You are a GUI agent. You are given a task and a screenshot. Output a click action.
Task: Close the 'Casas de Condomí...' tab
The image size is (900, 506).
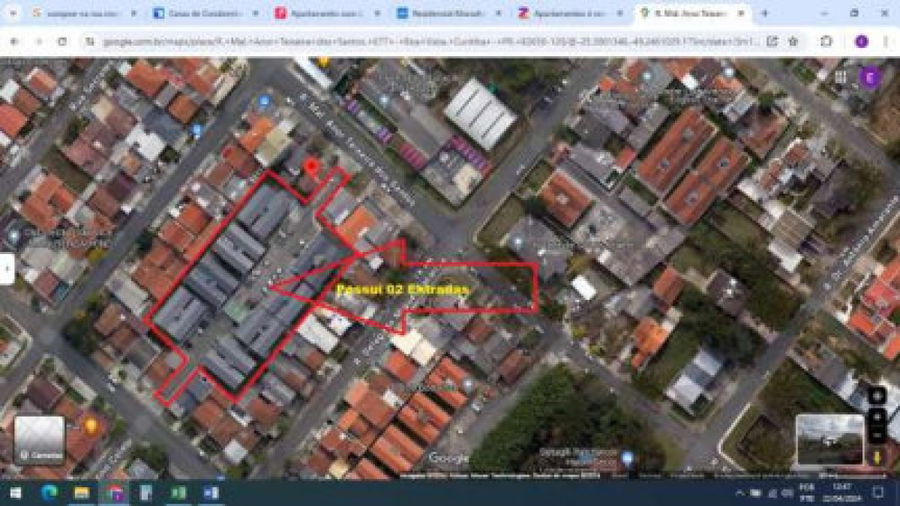pos(255,13)
